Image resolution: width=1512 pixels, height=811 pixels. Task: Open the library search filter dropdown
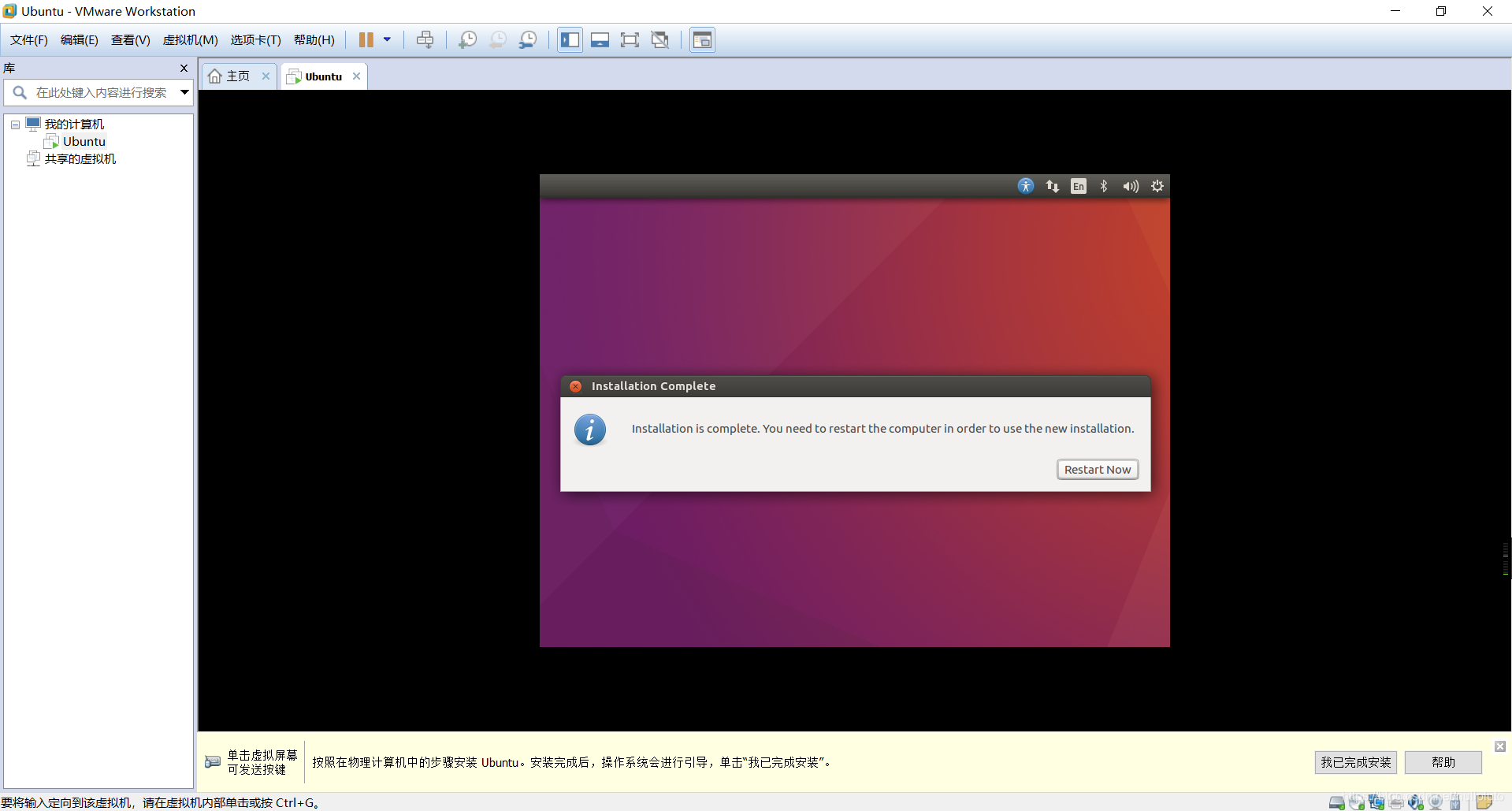[x=184, y=92]
